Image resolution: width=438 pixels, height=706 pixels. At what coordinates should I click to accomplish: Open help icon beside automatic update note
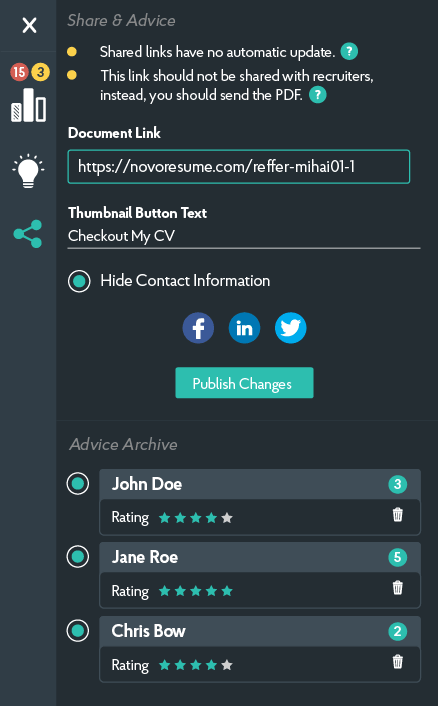point(349,52)
